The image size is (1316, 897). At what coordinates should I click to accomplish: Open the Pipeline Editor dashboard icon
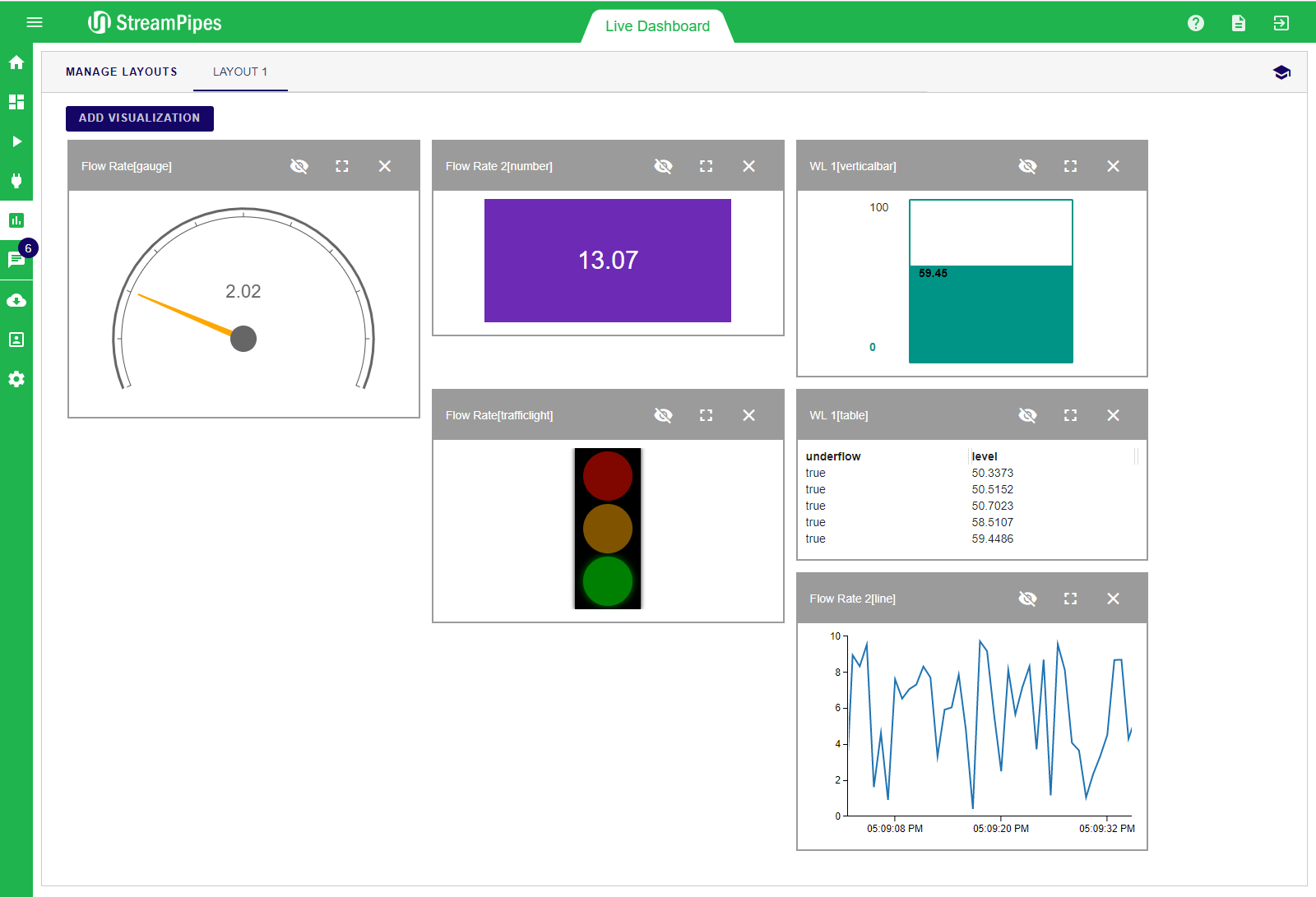(x=16, y=102)
